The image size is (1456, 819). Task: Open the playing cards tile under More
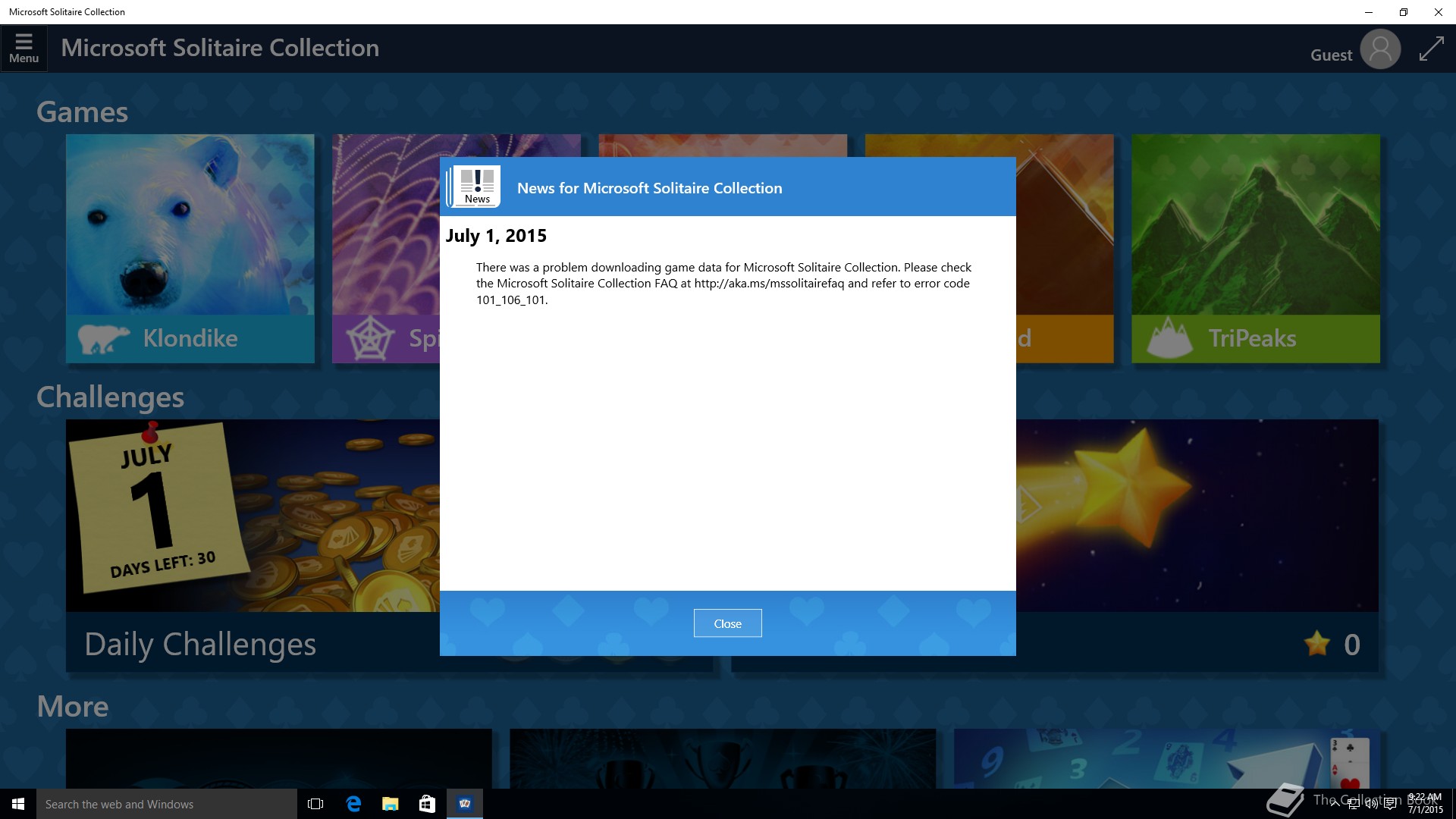(x=1166, y=758)
